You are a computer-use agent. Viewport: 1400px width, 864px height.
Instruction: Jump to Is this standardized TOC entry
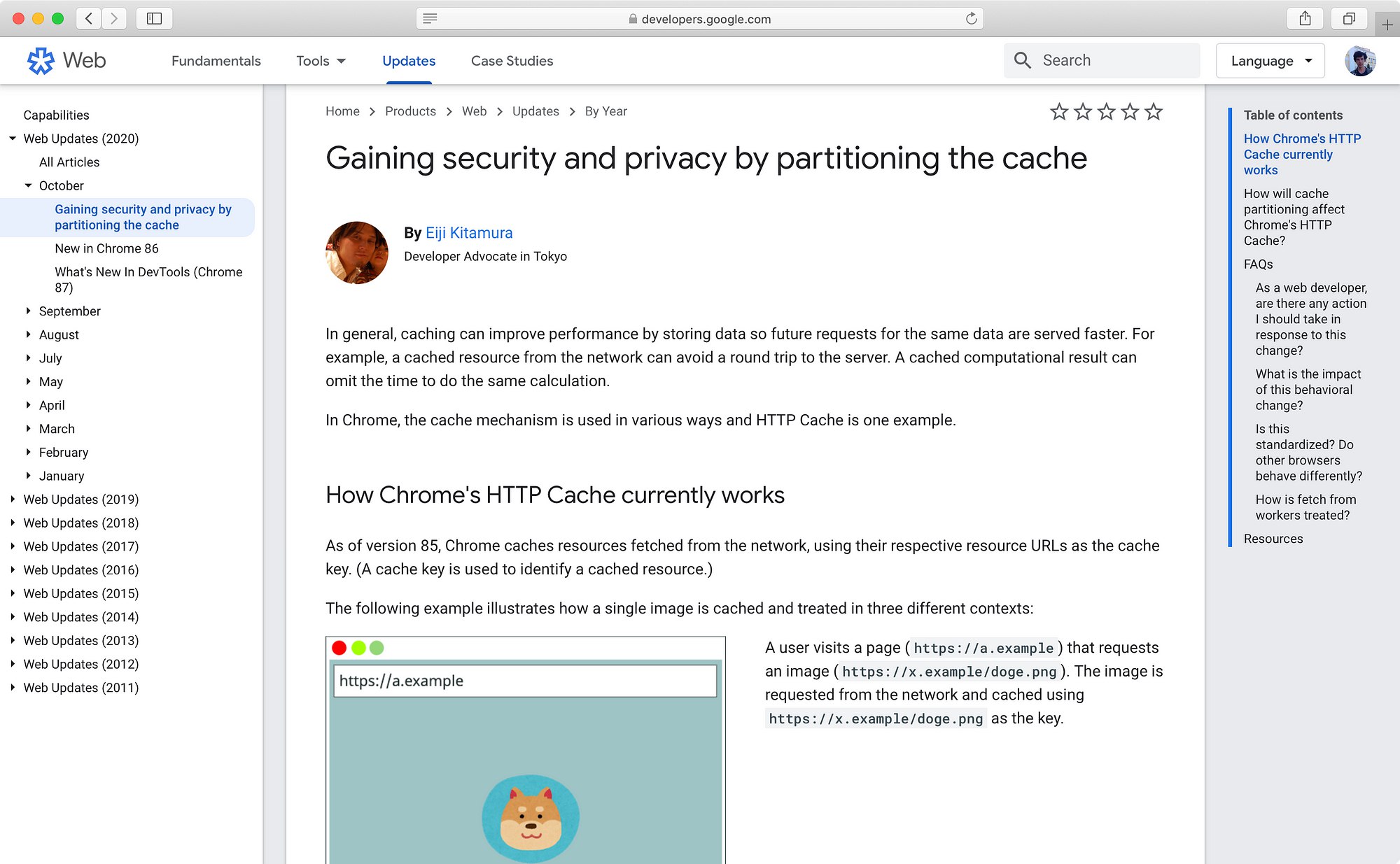[1308, 452]
